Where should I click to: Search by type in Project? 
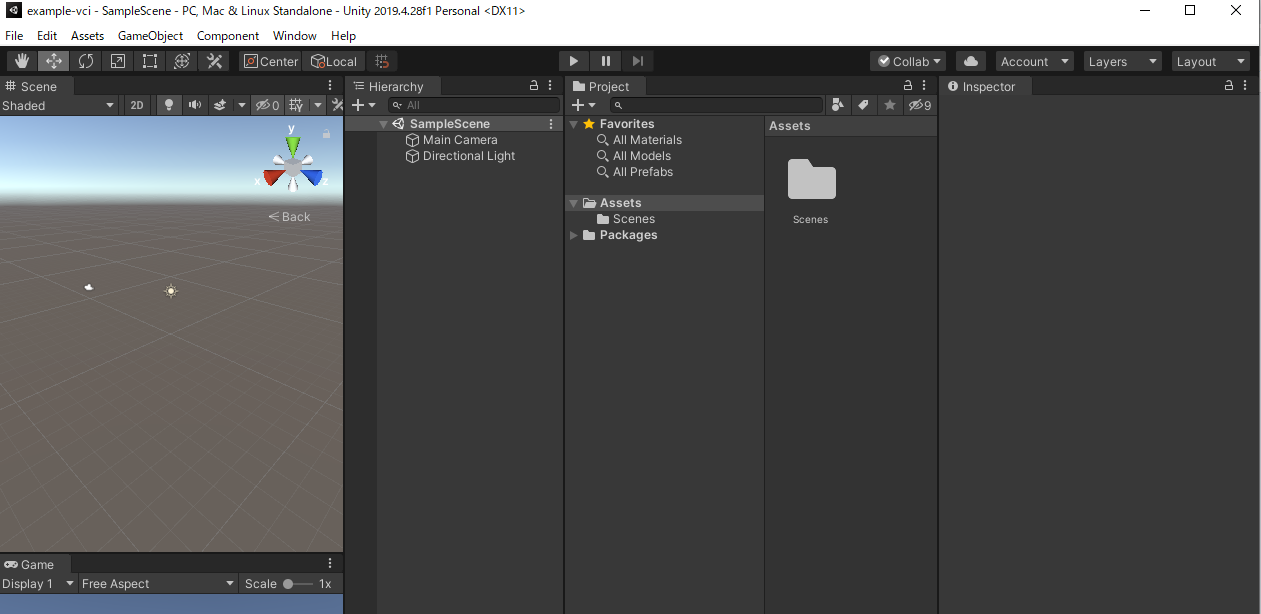[838, 105]
